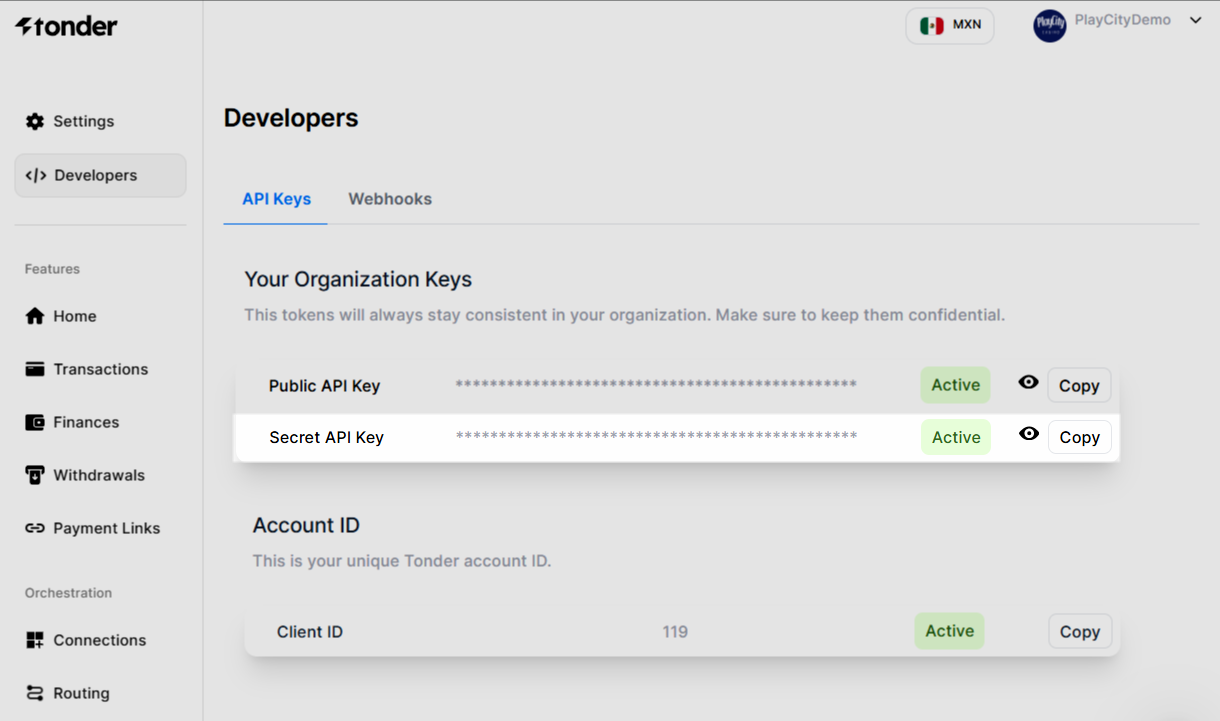Select the API Keys tab
This screenshot has height=721, width=1220.
(x=276, y=199)
